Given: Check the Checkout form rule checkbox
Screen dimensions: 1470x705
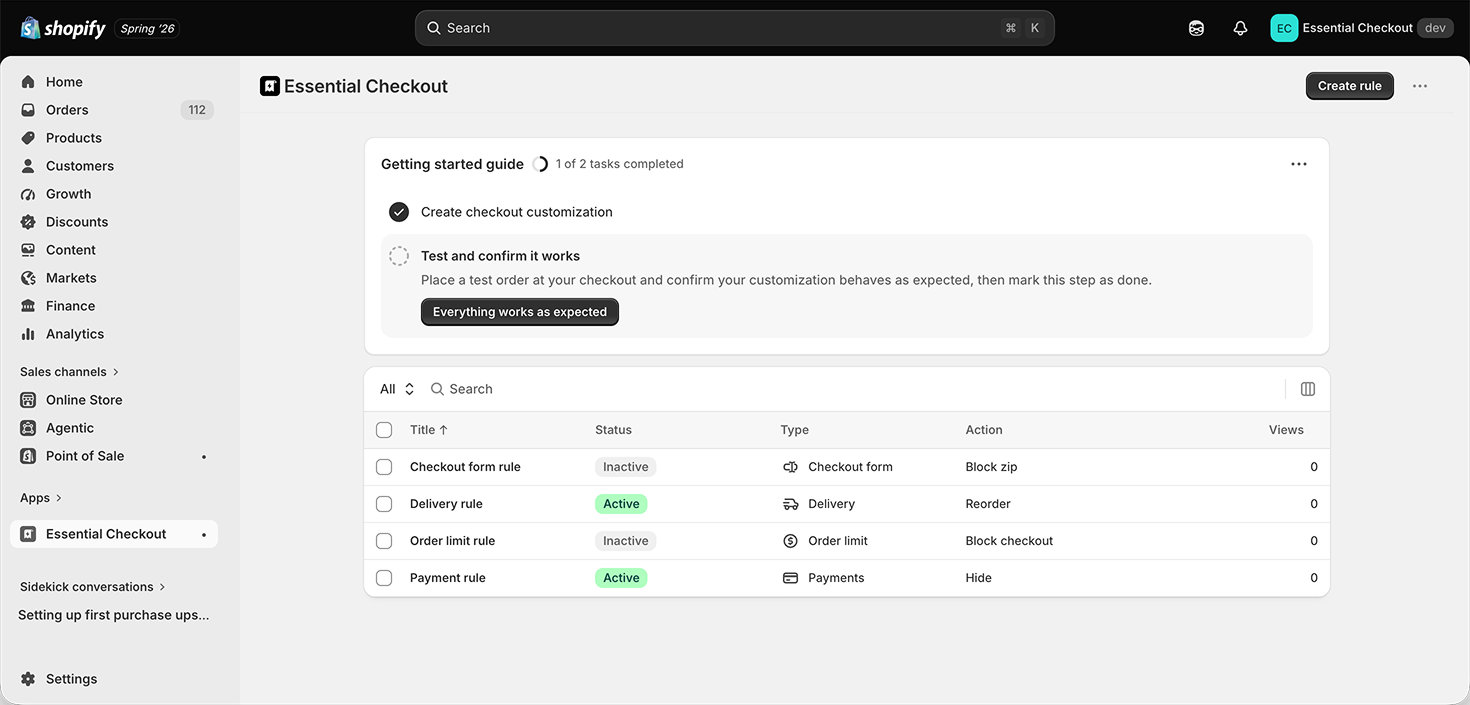Looking at the screenshot, I should tap(384, 467).
